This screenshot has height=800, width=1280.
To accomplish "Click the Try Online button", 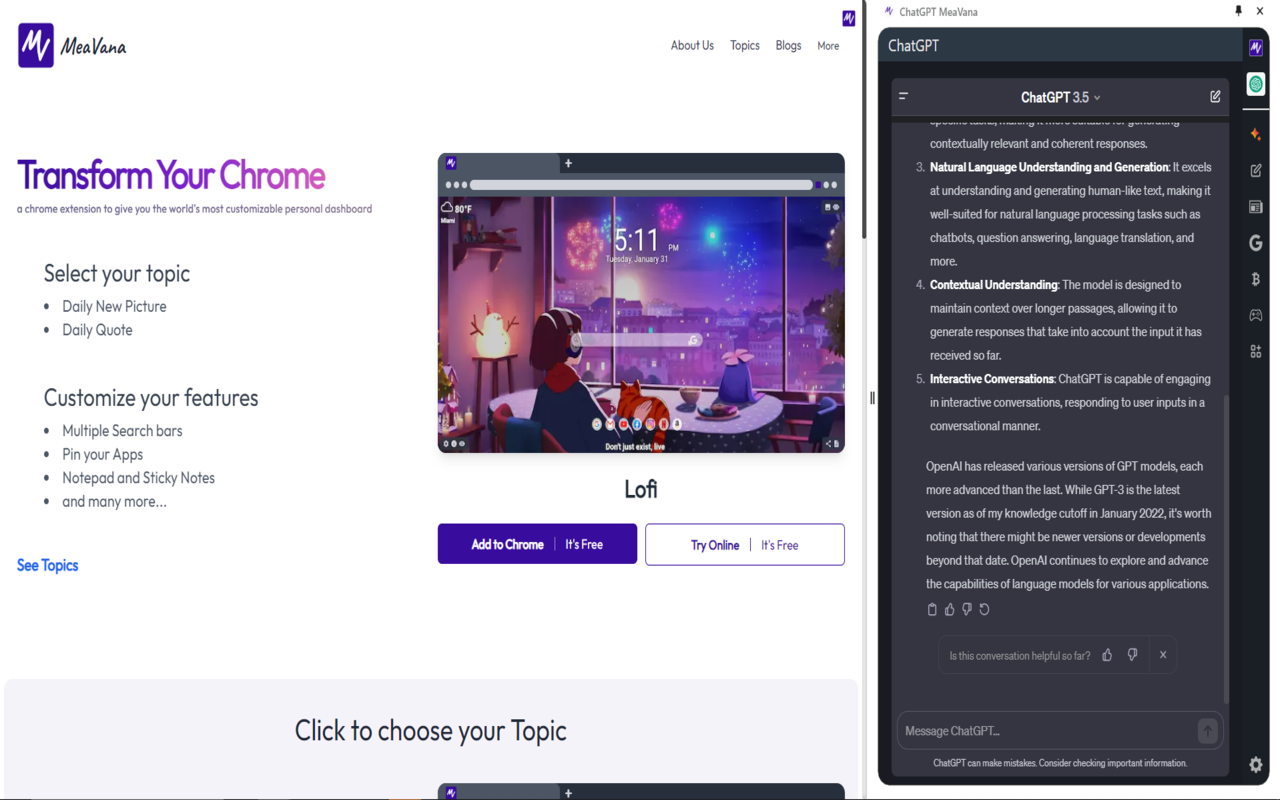I will click(745, 545).
